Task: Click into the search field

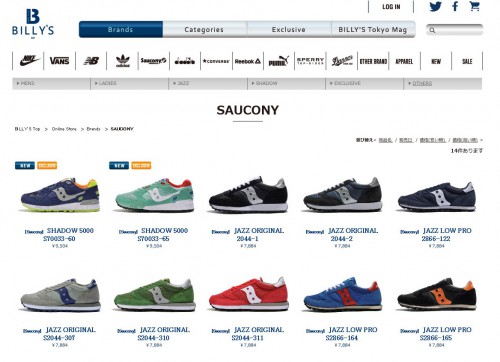Action: coord(455,30)
